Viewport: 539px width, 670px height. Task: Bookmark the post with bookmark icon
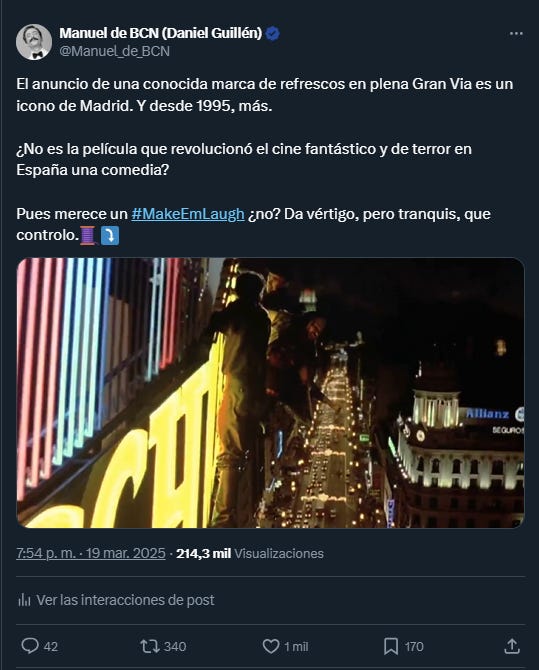point(391,646)
